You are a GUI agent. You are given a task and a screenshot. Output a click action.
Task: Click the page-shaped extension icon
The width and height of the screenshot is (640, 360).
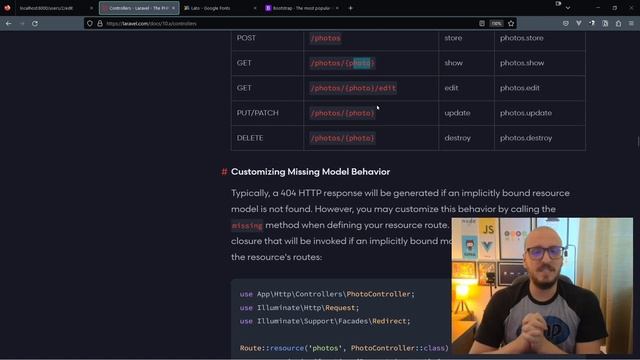pos(605,24)
